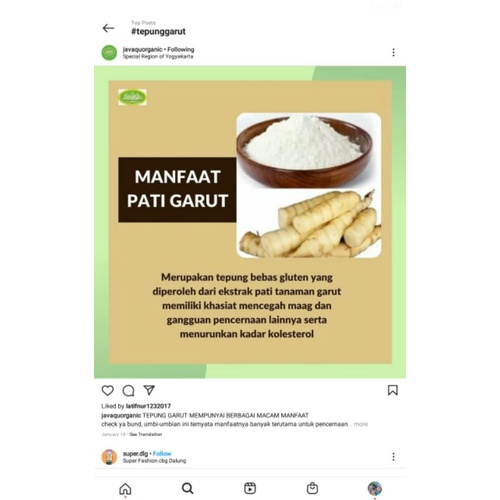Viewport: 500px width, 500px height.
Task: Open options menu for super.dlg post
Action: [x=393, y=457]
